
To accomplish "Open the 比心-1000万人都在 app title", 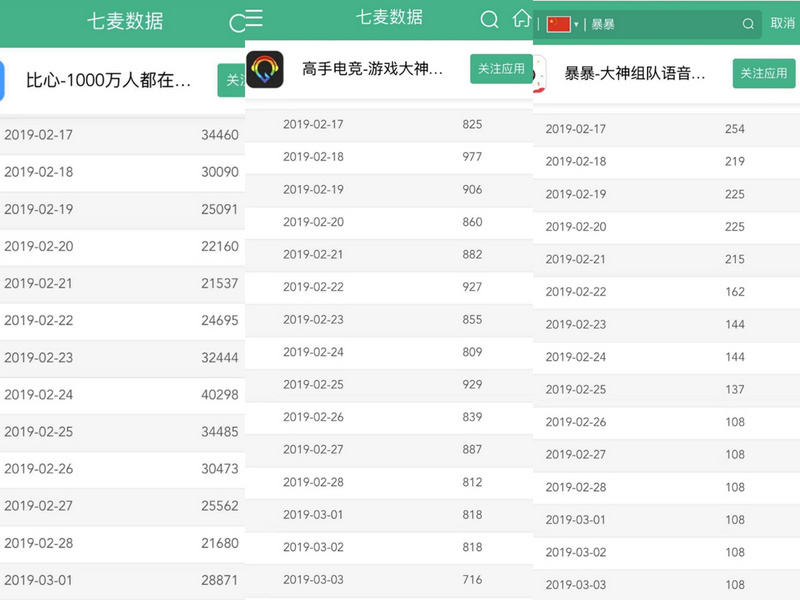I will [108, 80].
